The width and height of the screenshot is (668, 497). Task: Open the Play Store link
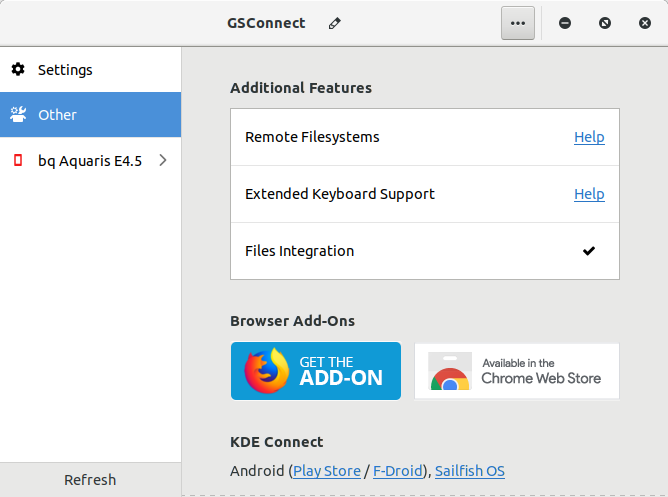(x=326, y=470)
